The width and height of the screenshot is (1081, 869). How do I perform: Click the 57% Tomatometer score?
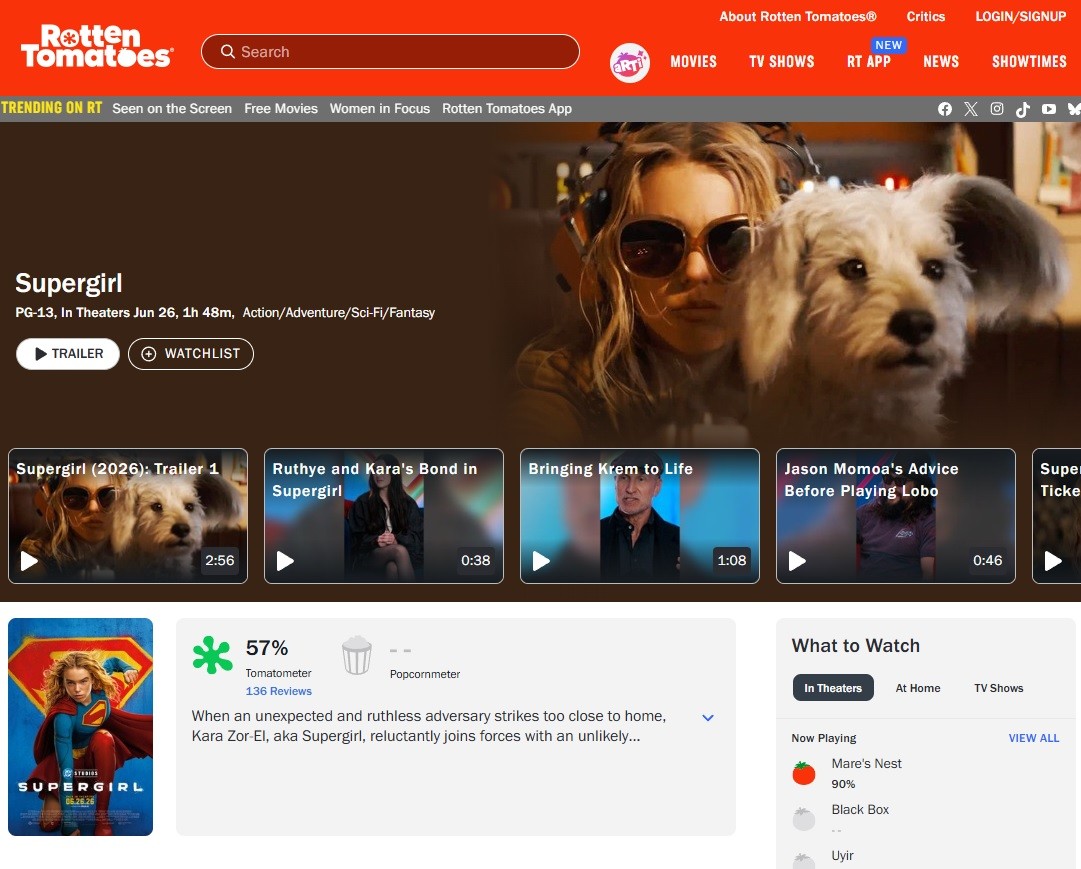[x=267, y=648]
